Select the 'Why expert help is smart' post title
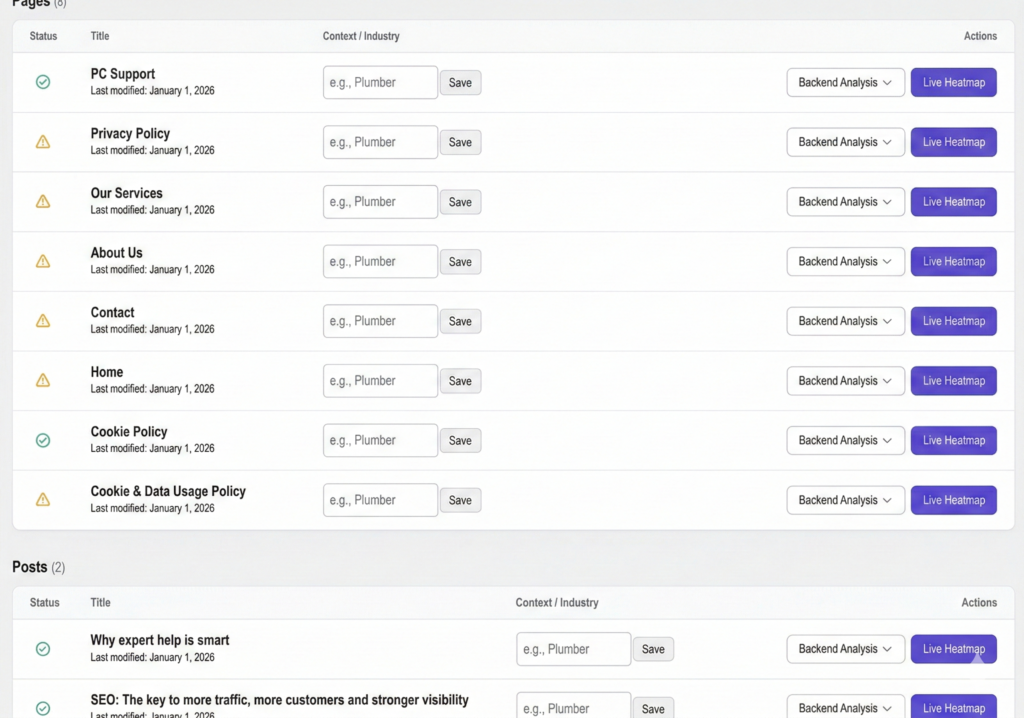Viewport: 1024px width, 718px height. click(158, 640)
